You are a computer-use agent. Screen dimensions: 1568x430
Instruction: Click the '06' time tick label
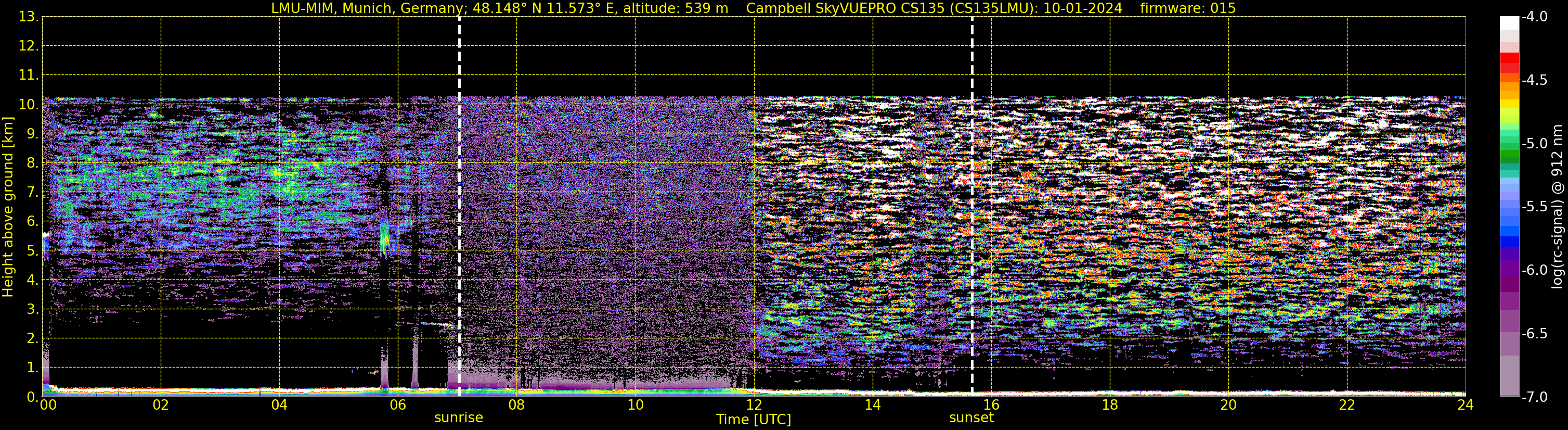[x=398, y=405]
